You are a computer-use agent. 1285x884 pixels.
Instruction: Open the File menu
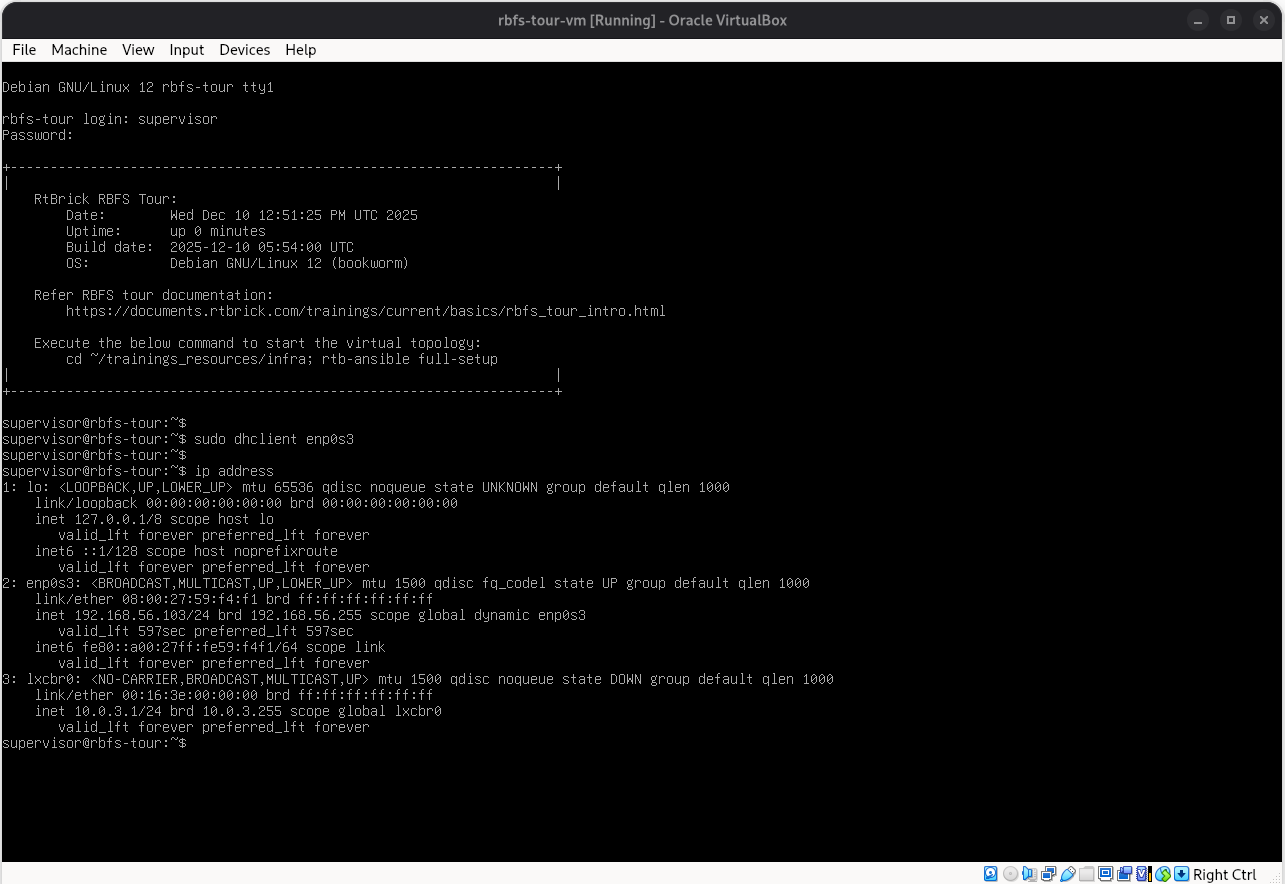pyautogui.click(x=24, y=50)
